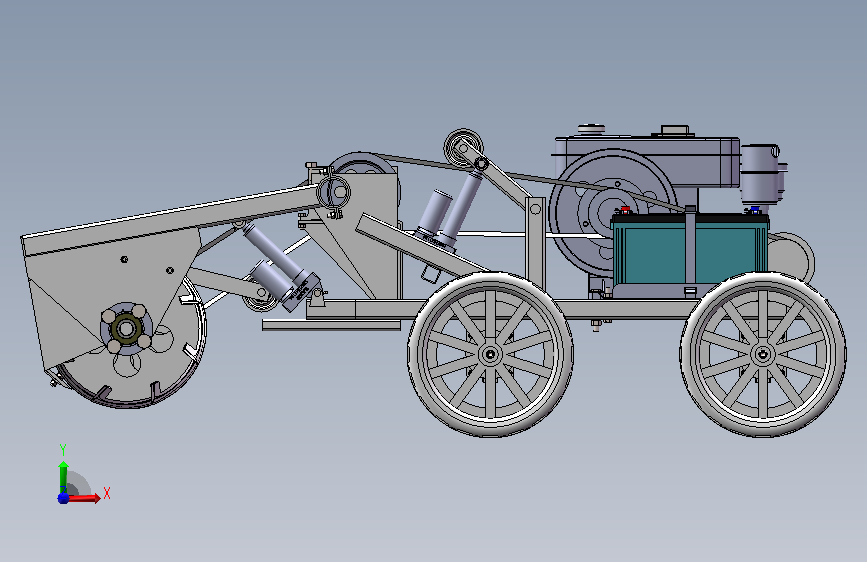
Task: Select the middle spoked wheel hub
Action: coord(490,354)
